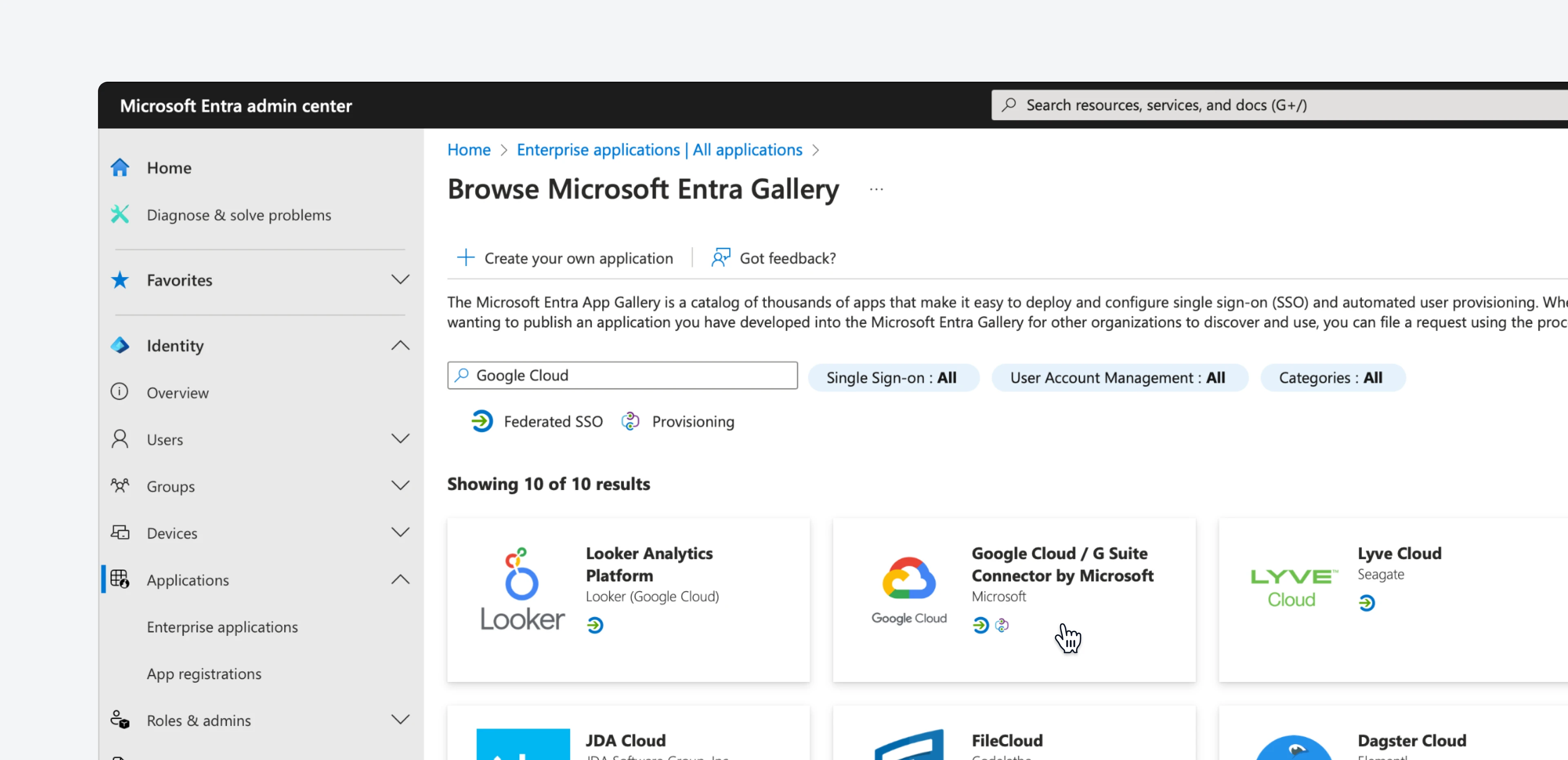1568x760 pixels.
Task: Click the Looker logo thumbnail
Action: (522, 590)
